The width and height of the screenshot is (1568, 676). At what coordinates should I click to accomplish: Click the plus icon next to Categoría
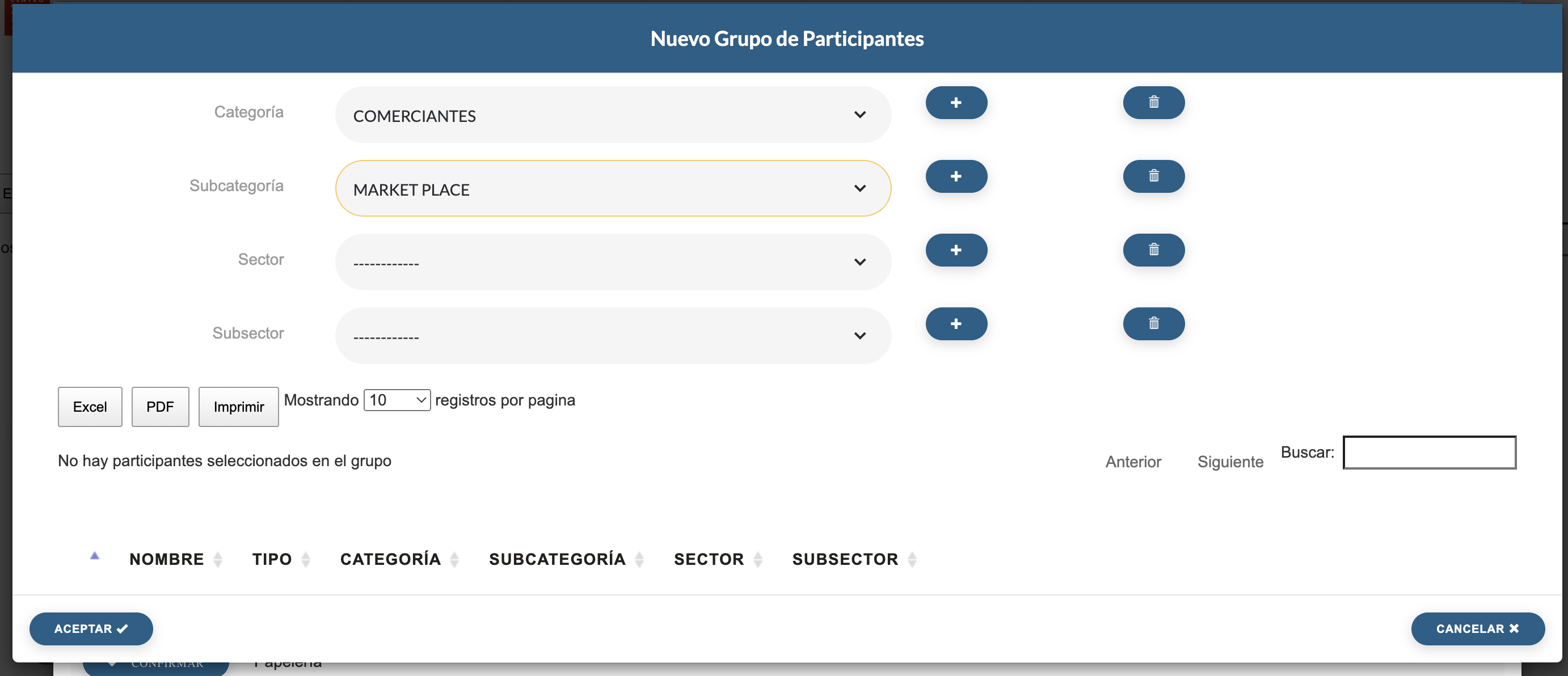pos(956,103)
